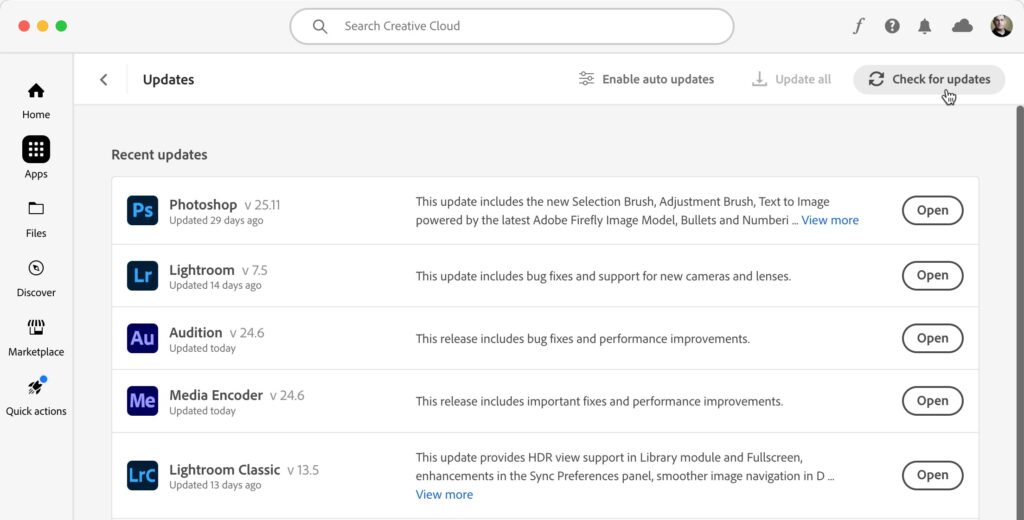Click the Photoshop app name text

click(x=203, y=204)
